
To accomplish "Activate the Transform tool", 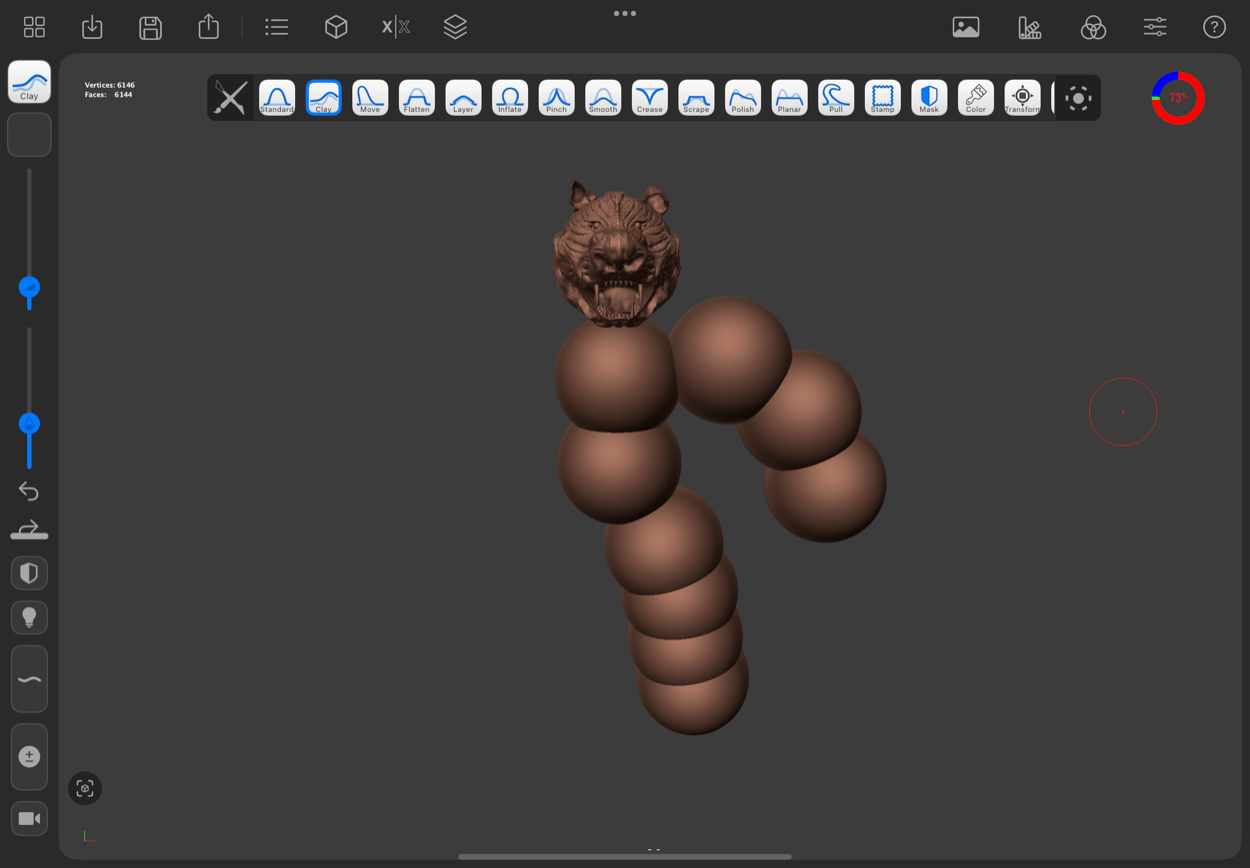I will point(1022,98).
